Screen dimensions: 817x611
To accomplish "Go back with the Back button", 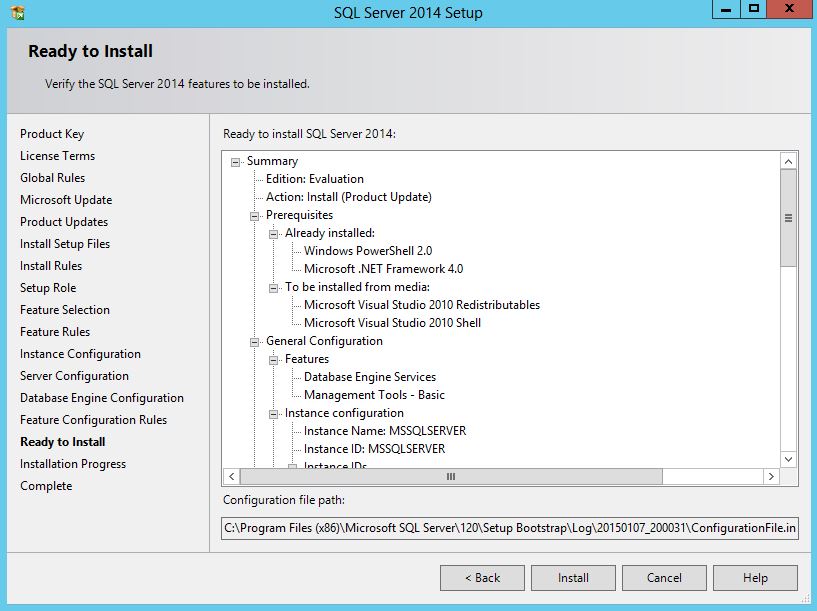I will coord(482,578).
